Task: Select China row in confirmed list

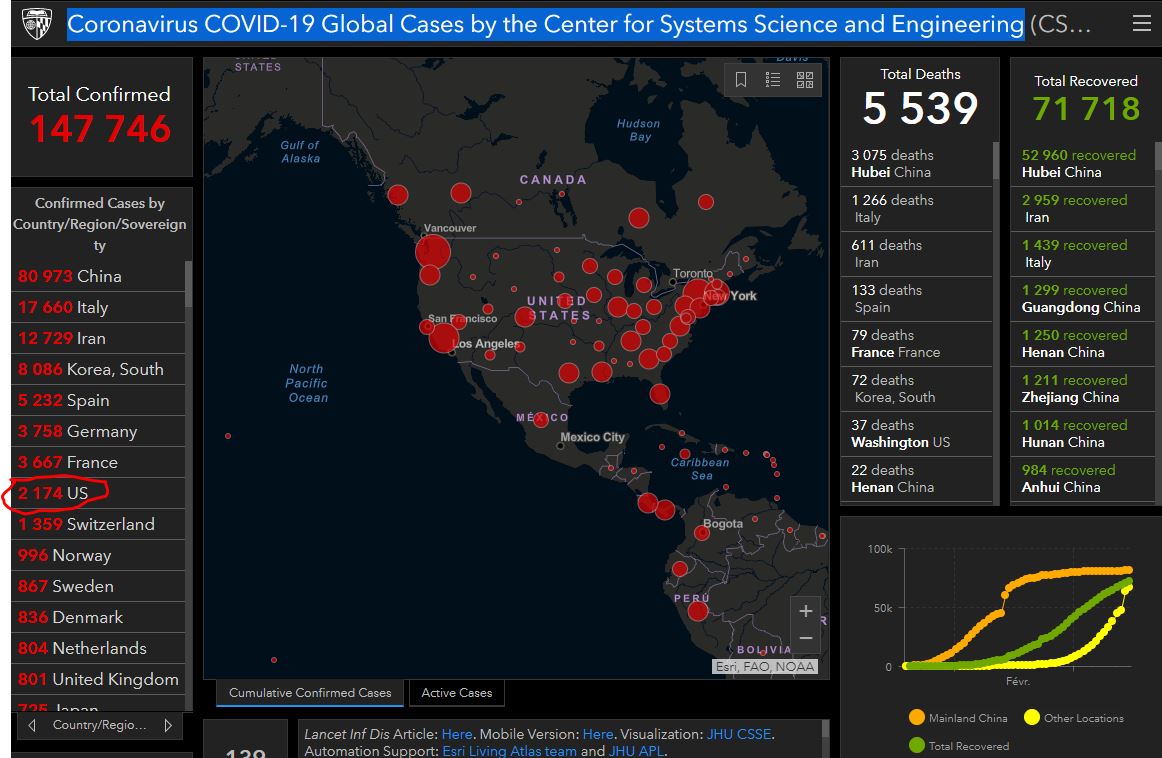Action: point(98,276)
